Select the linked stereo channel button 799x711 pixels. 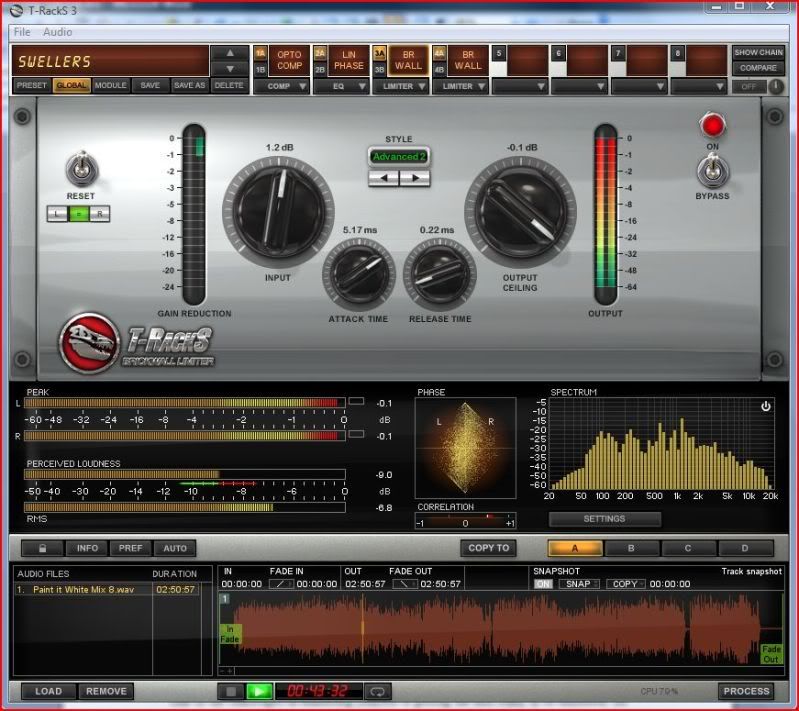click(x=78, y=214)
